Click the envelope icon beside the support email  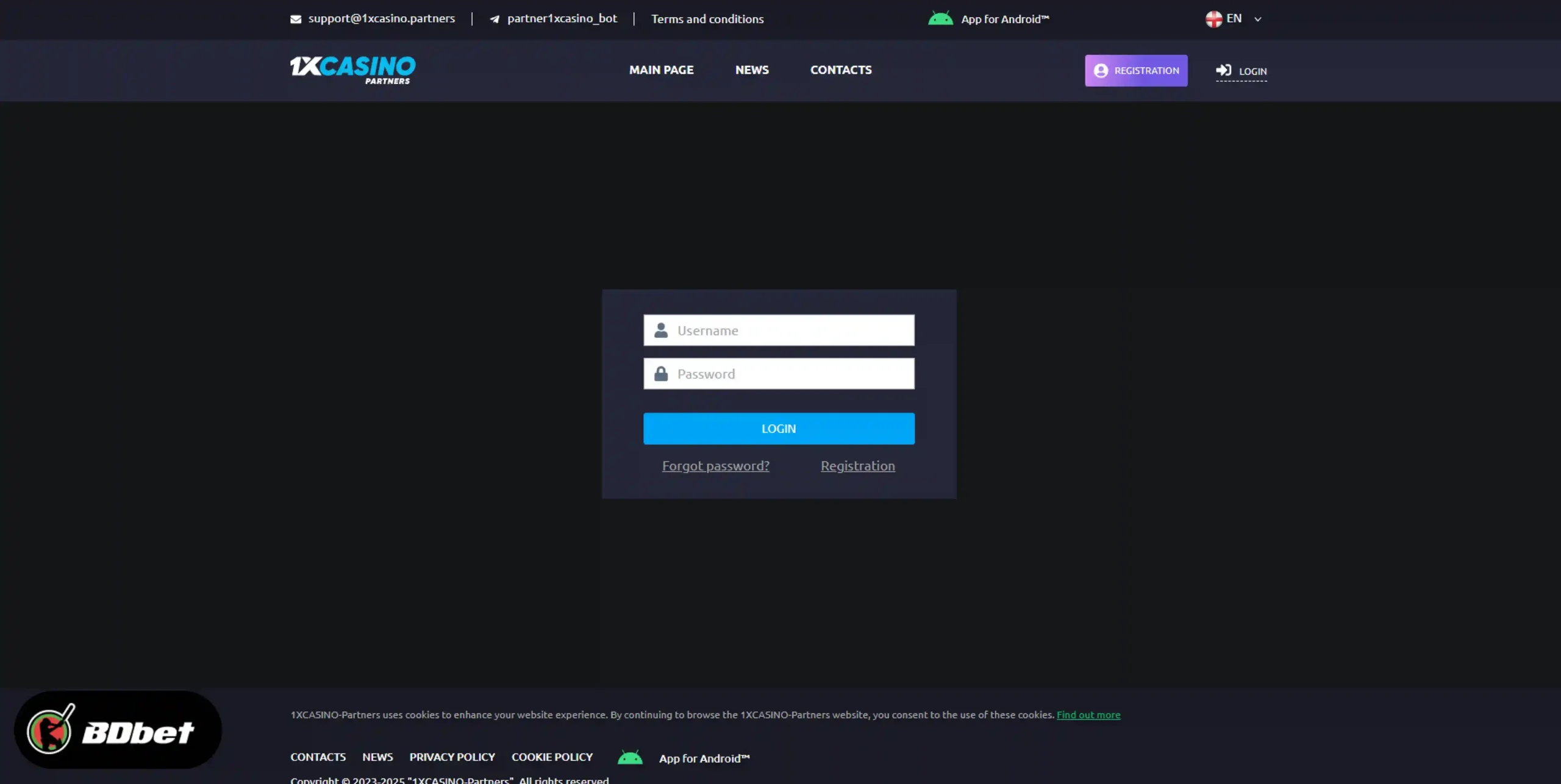tap(296, 19)
